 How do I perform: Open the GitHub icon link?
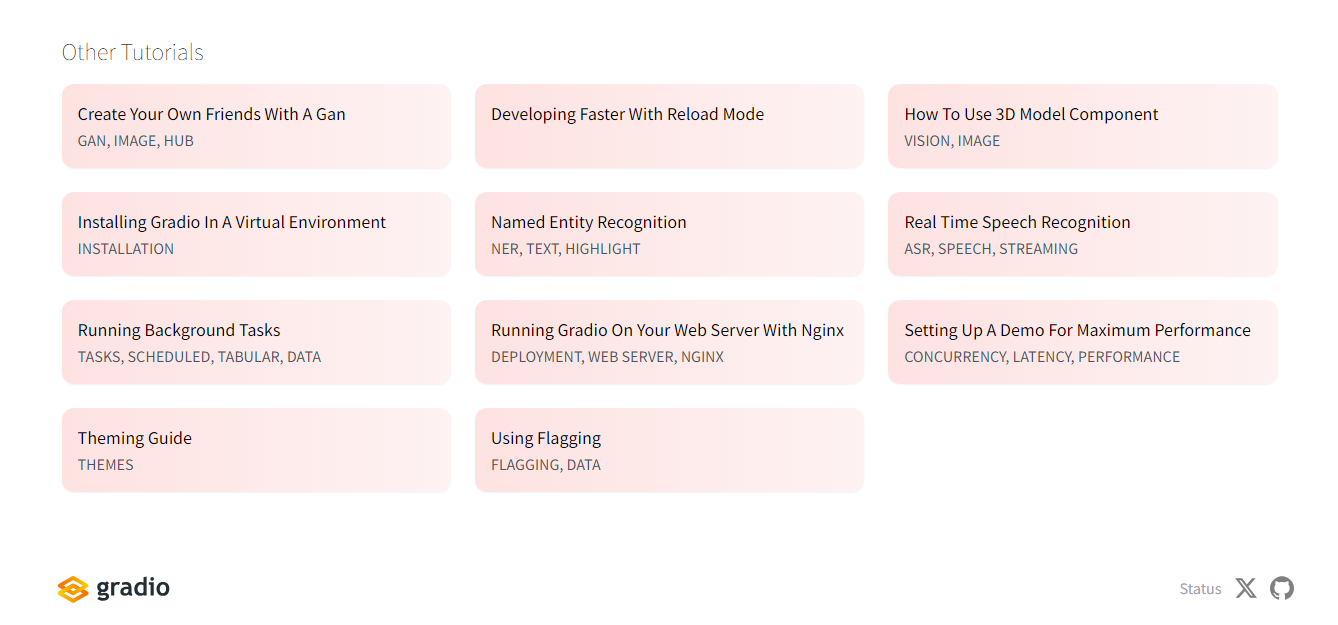tap(1281, 588)
